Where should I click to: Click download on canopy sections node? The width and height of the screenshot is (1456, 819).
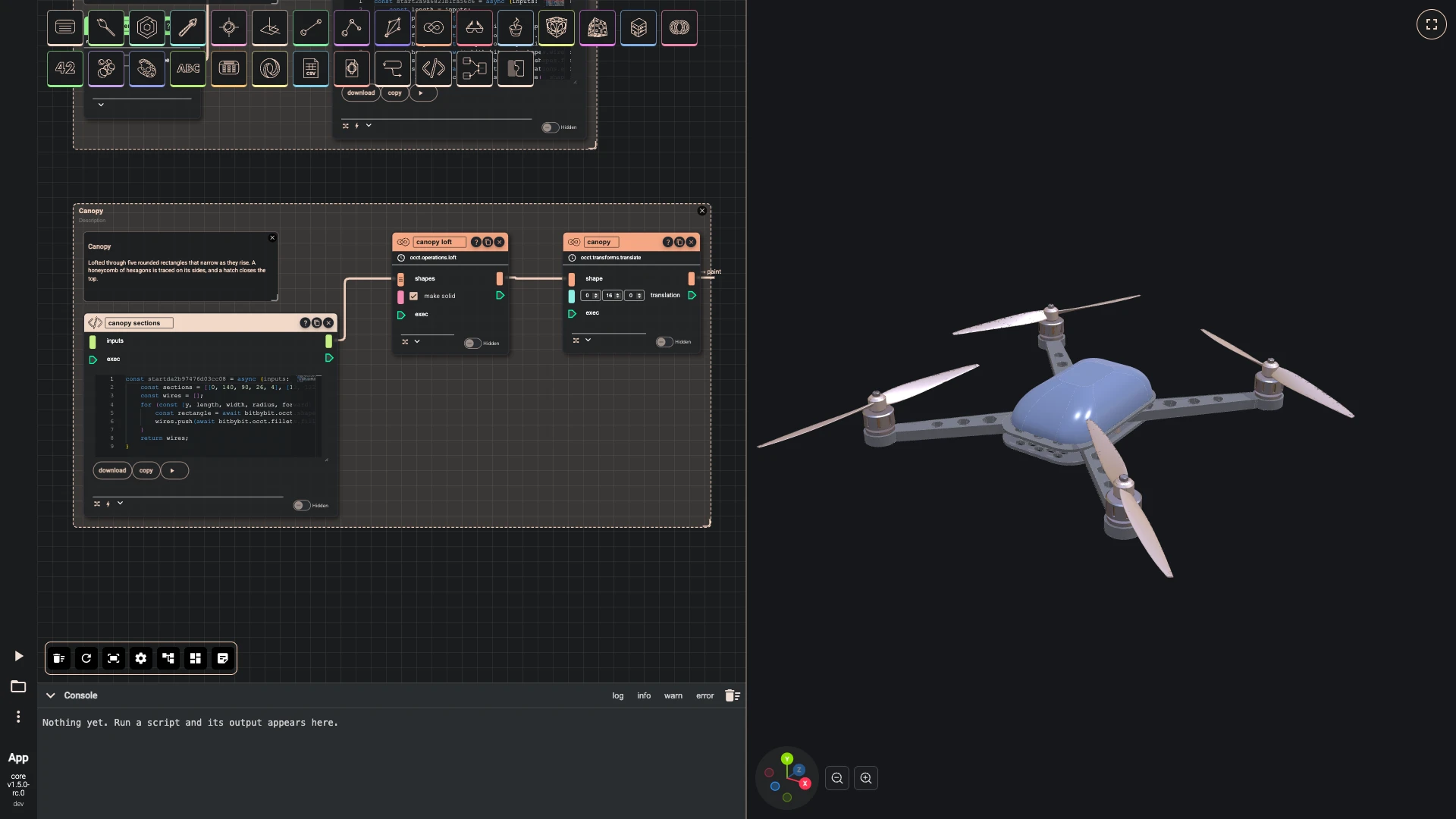tap(112, 471)
